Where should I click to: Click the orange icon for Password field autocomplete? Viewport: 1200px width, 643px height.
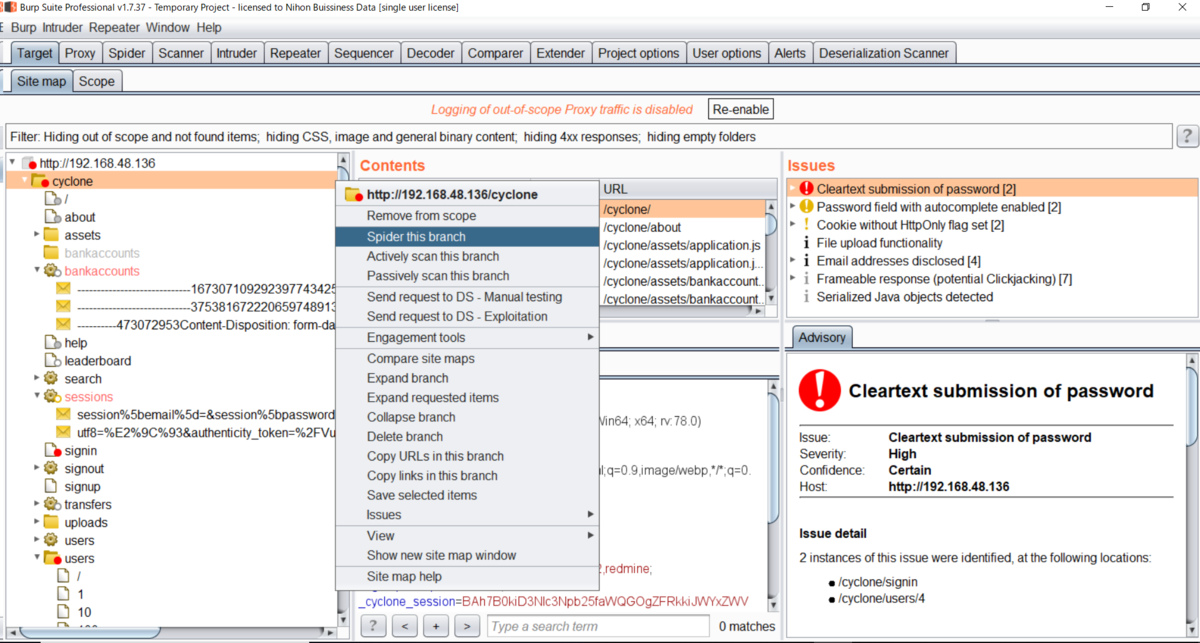pyautogui.click(x=806, y=207)
